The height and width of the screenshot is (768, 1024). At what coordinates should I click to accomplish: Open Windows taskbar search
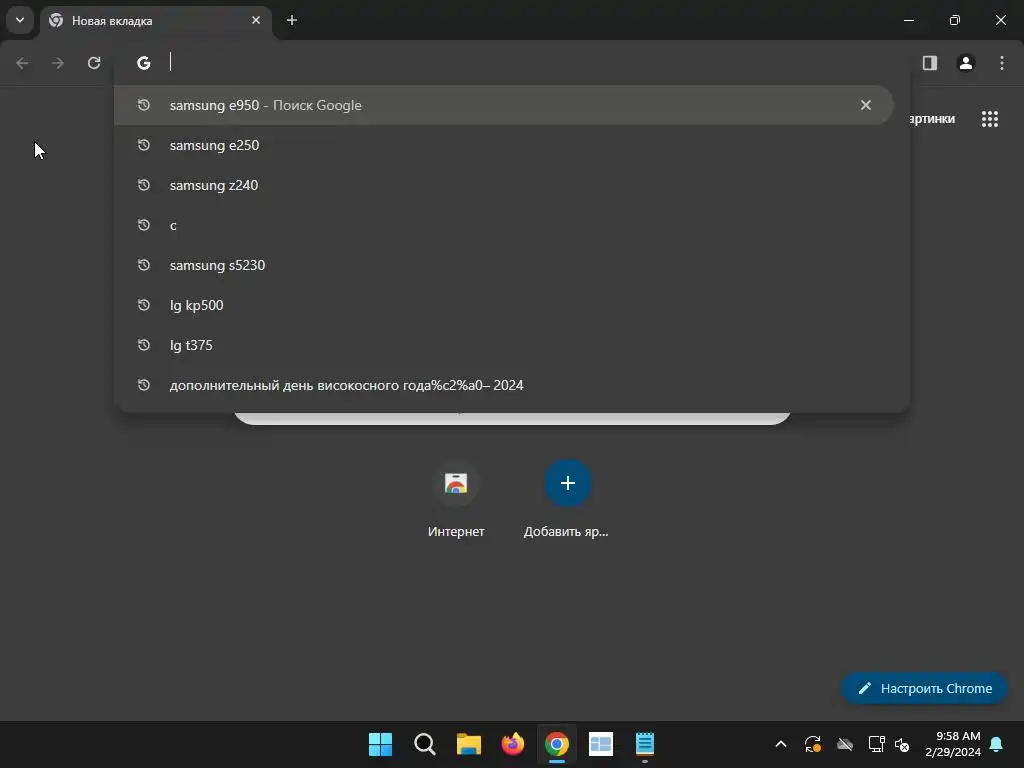pyautogui.click(x=424, y=744)
